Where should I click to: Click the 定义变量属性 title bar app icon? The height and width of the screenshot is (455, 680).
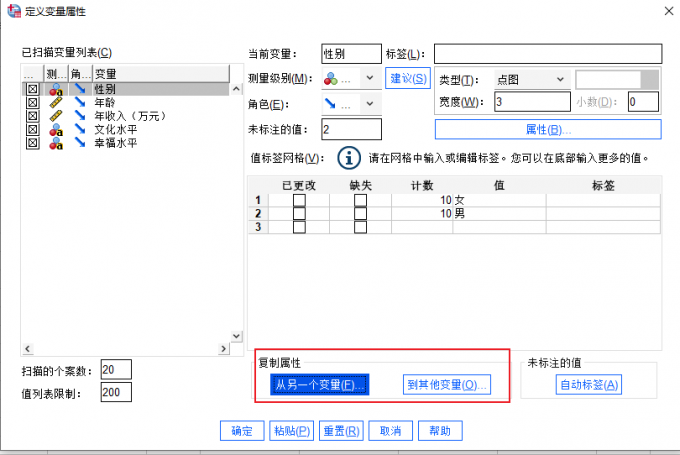pyautogui.click(x=14, y=11)
